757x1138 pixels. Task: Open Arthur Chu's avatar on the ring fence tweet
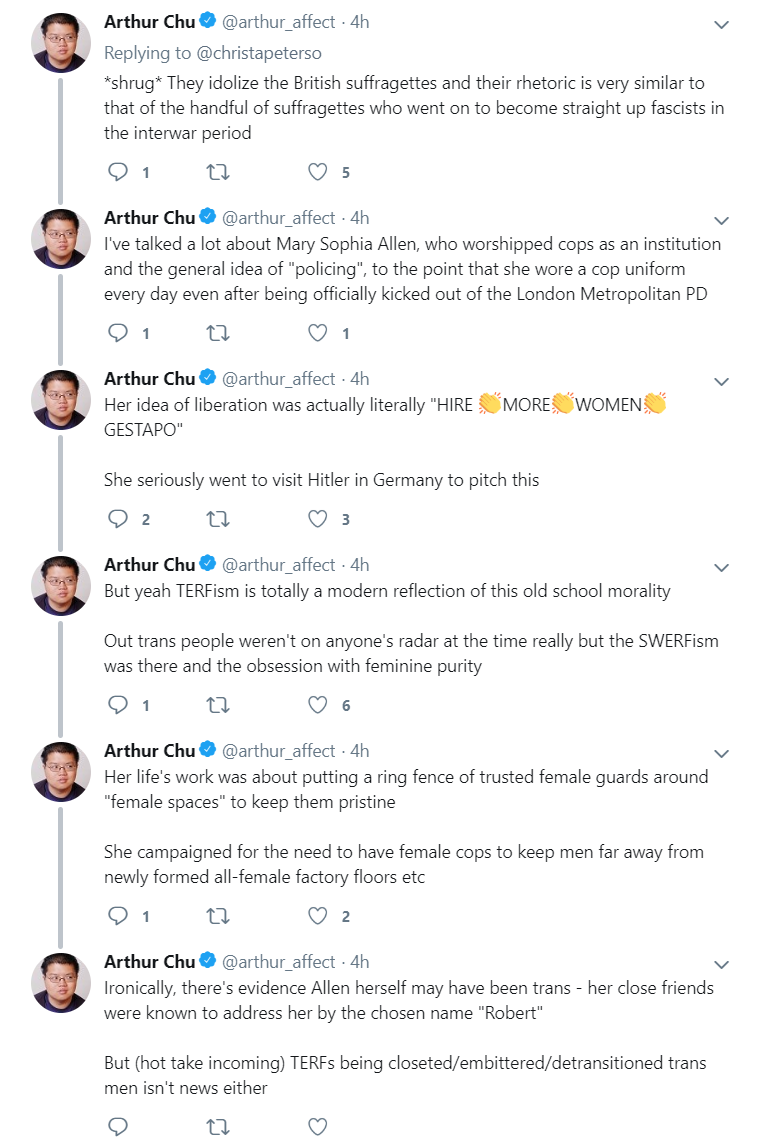[x=61, y=771]
